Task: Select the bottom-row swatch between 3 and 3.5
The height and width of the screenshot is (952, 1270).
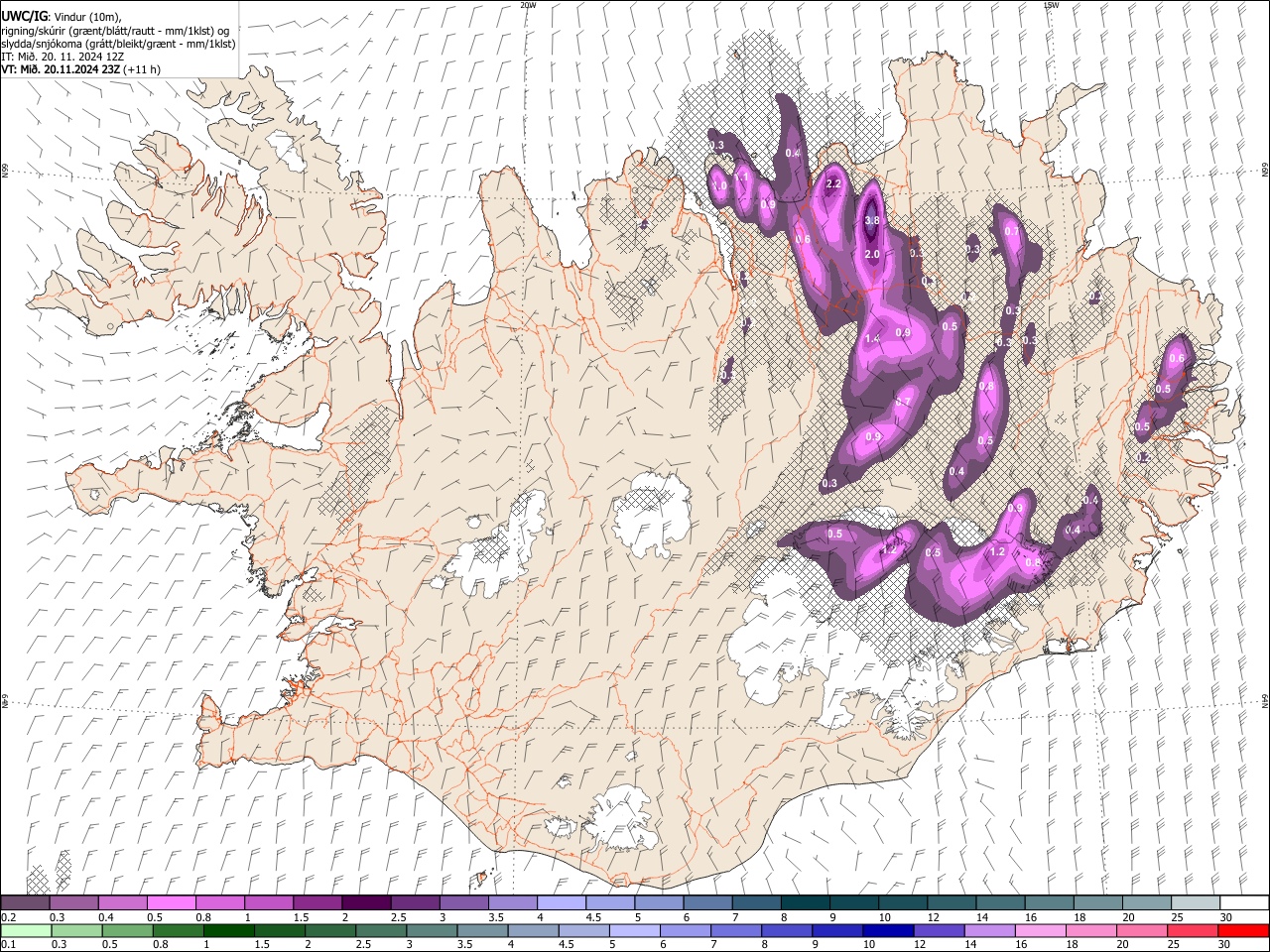Action: [x=432, y=930]
